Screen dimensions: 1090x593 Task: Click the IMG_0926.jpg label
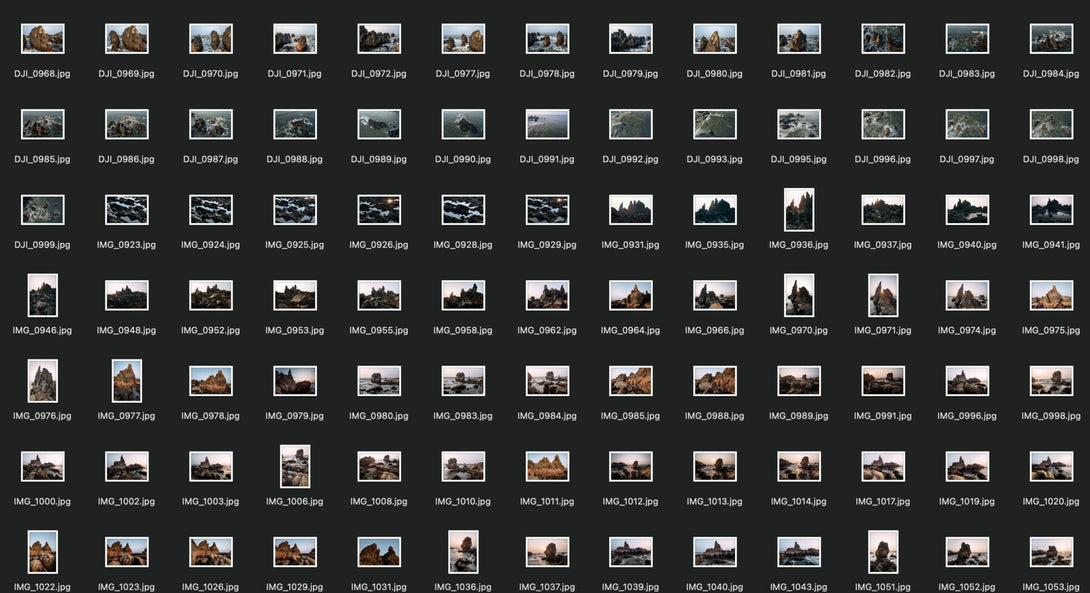[x=379, y=245]
